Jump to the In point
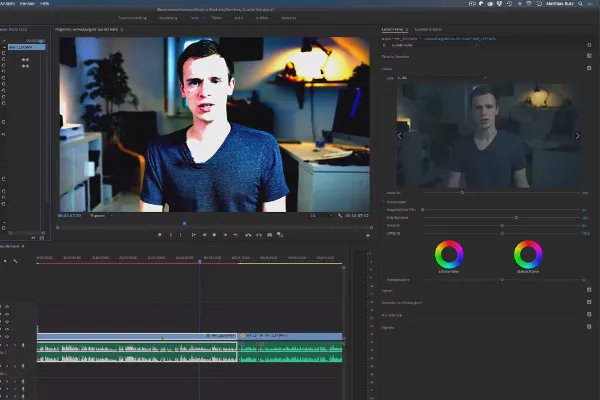The height and width of the screenshot is (400, 600). [194, 235]
